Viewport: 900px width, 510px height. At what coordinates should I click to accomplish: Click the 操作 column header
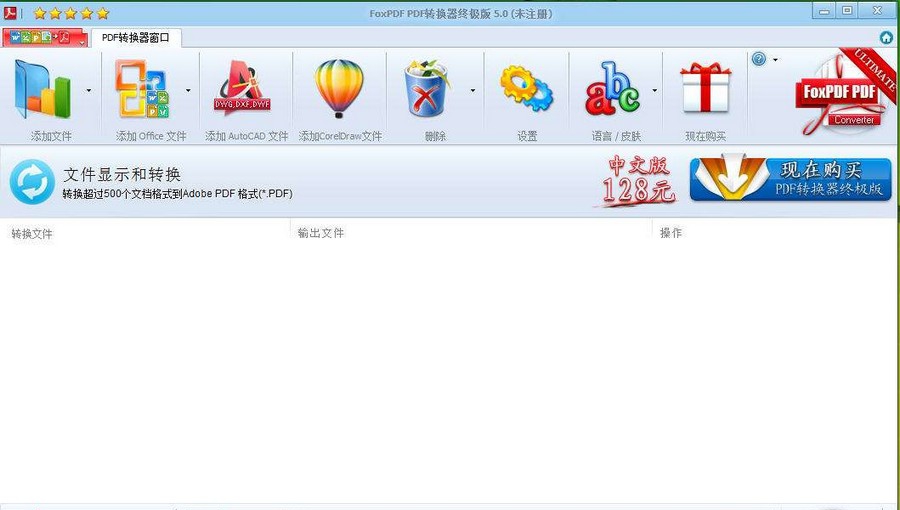[x=671, y=233]
